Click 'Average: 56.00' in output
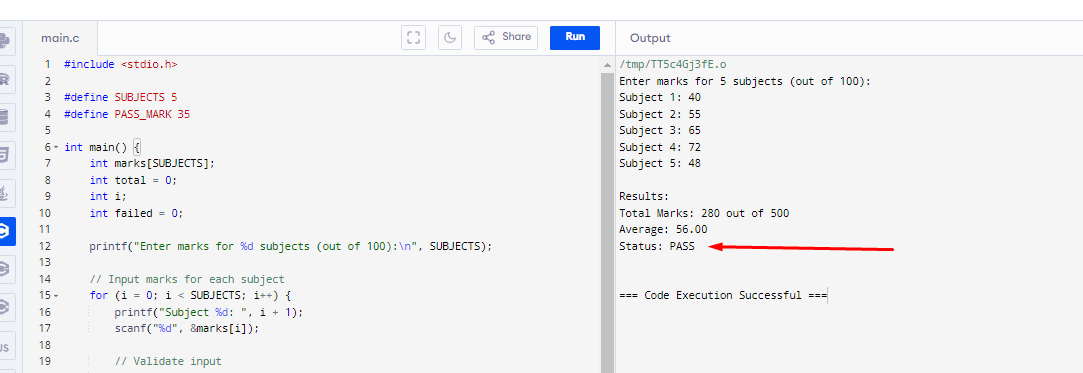Viewport: 1083px width, 373px height. tap(663, 229)
